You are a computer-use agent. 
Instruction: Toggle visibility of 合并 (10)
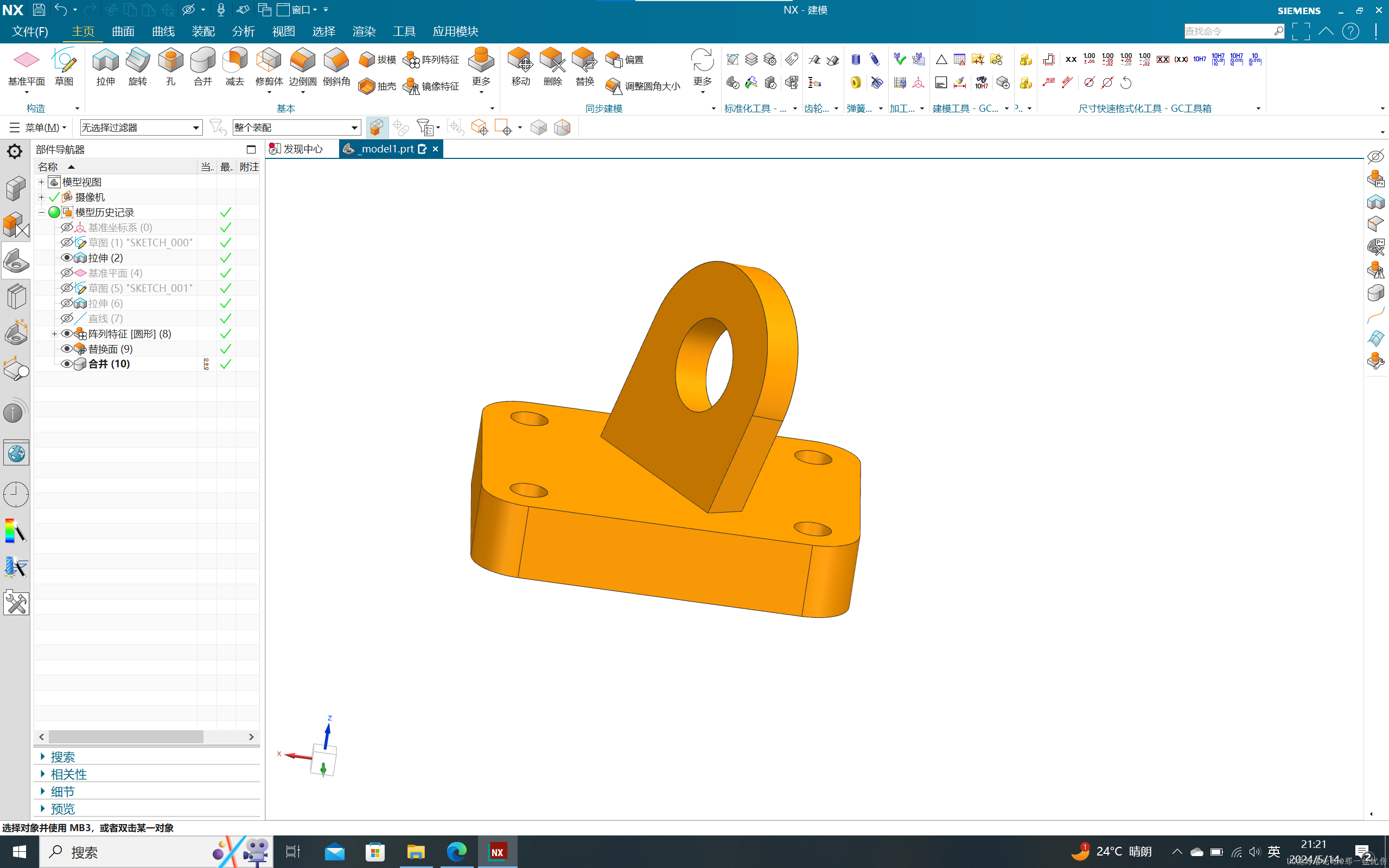67,364
